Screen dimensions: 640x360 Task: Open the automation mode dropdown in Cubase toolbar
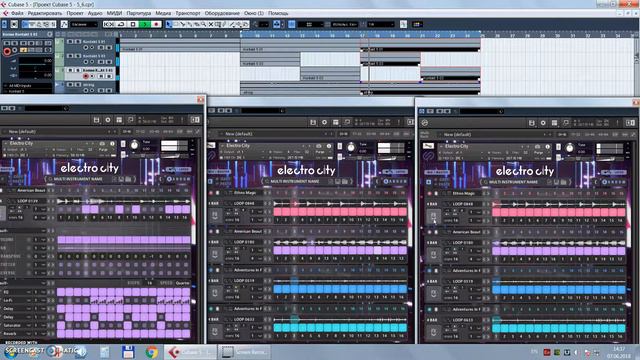84,24
